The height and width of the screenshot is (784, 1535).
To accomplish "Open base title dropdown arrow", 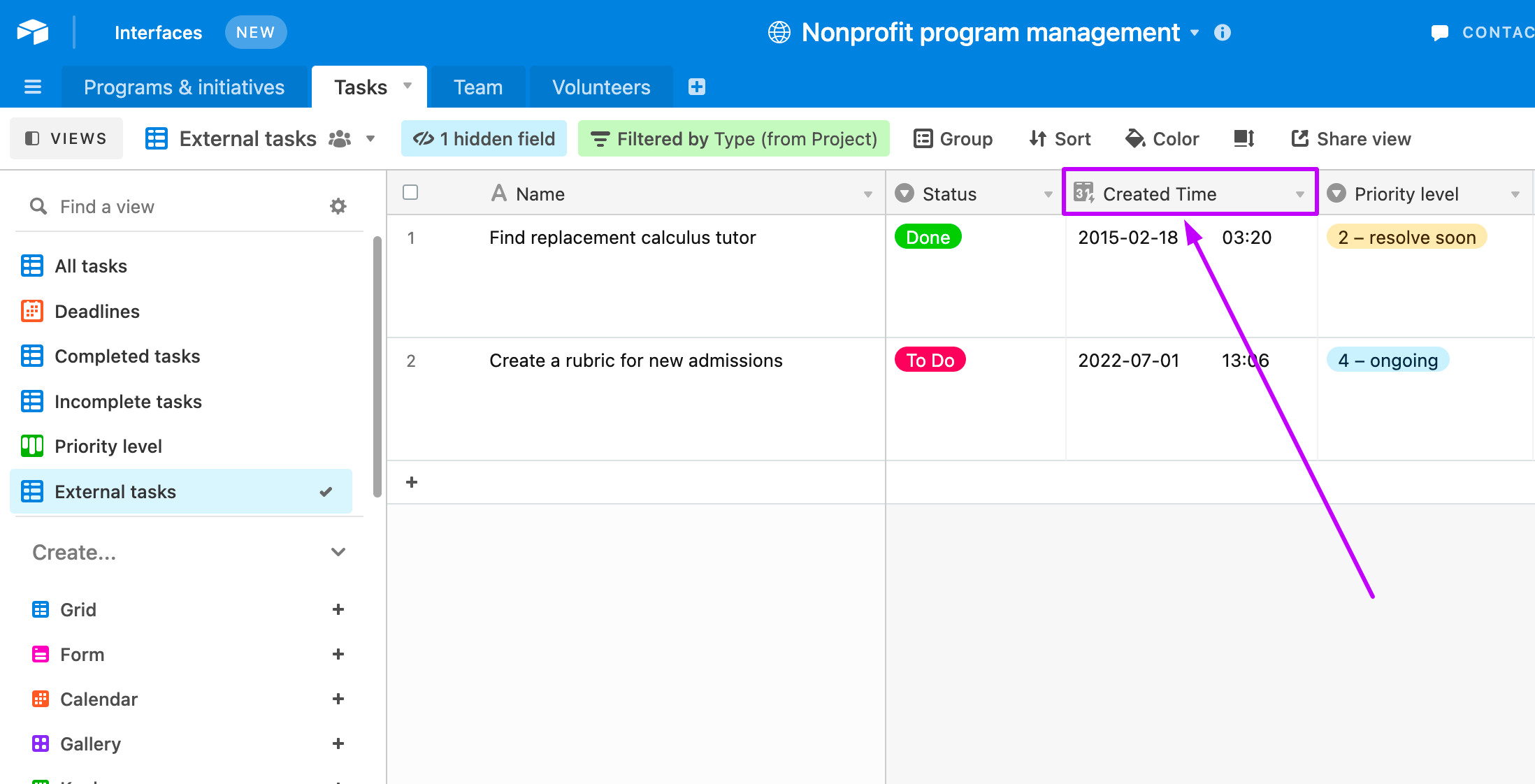I will click(1195, 33).
